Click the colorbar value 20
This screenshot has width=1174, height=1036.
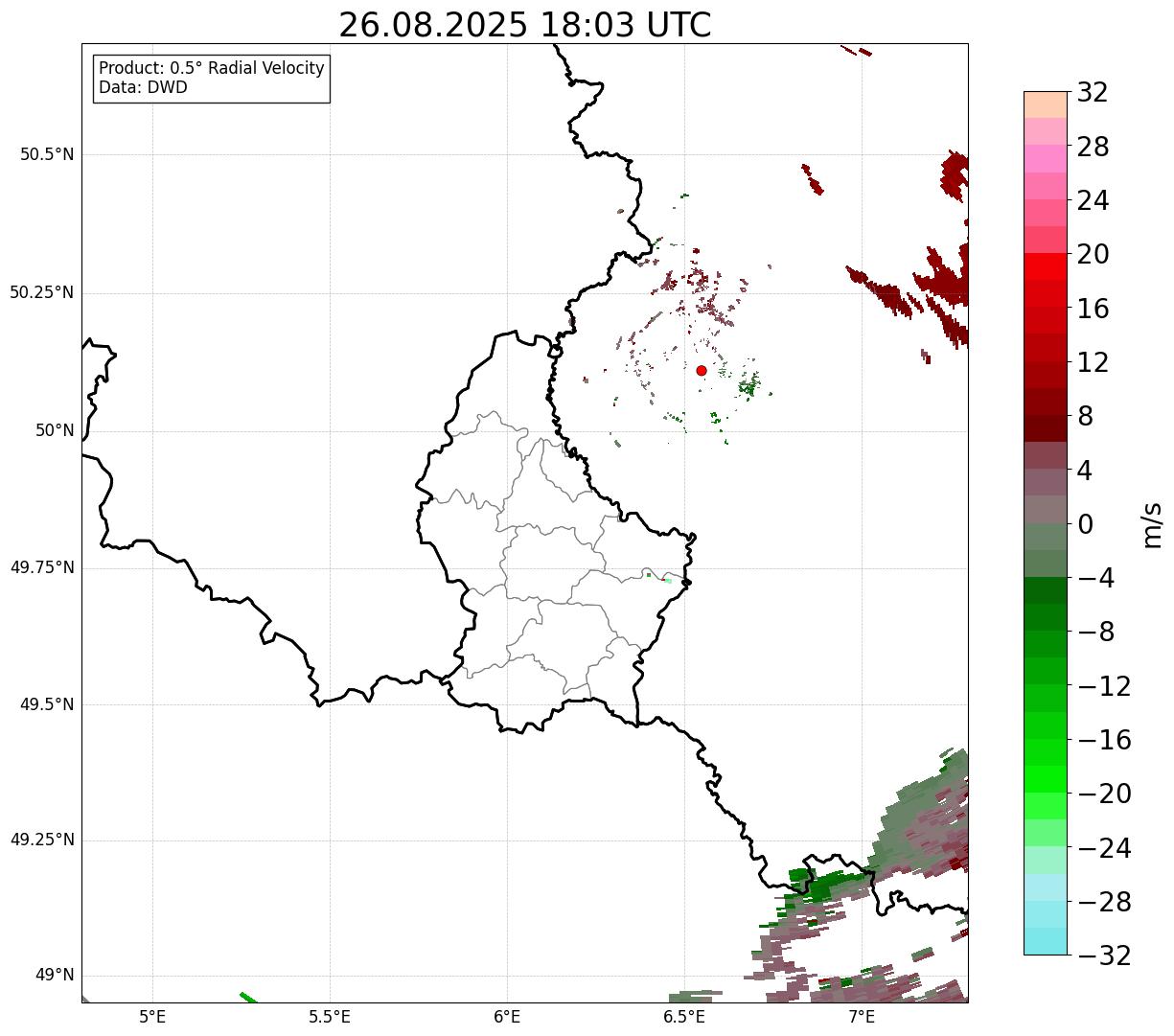click(x=1093, y=254)
